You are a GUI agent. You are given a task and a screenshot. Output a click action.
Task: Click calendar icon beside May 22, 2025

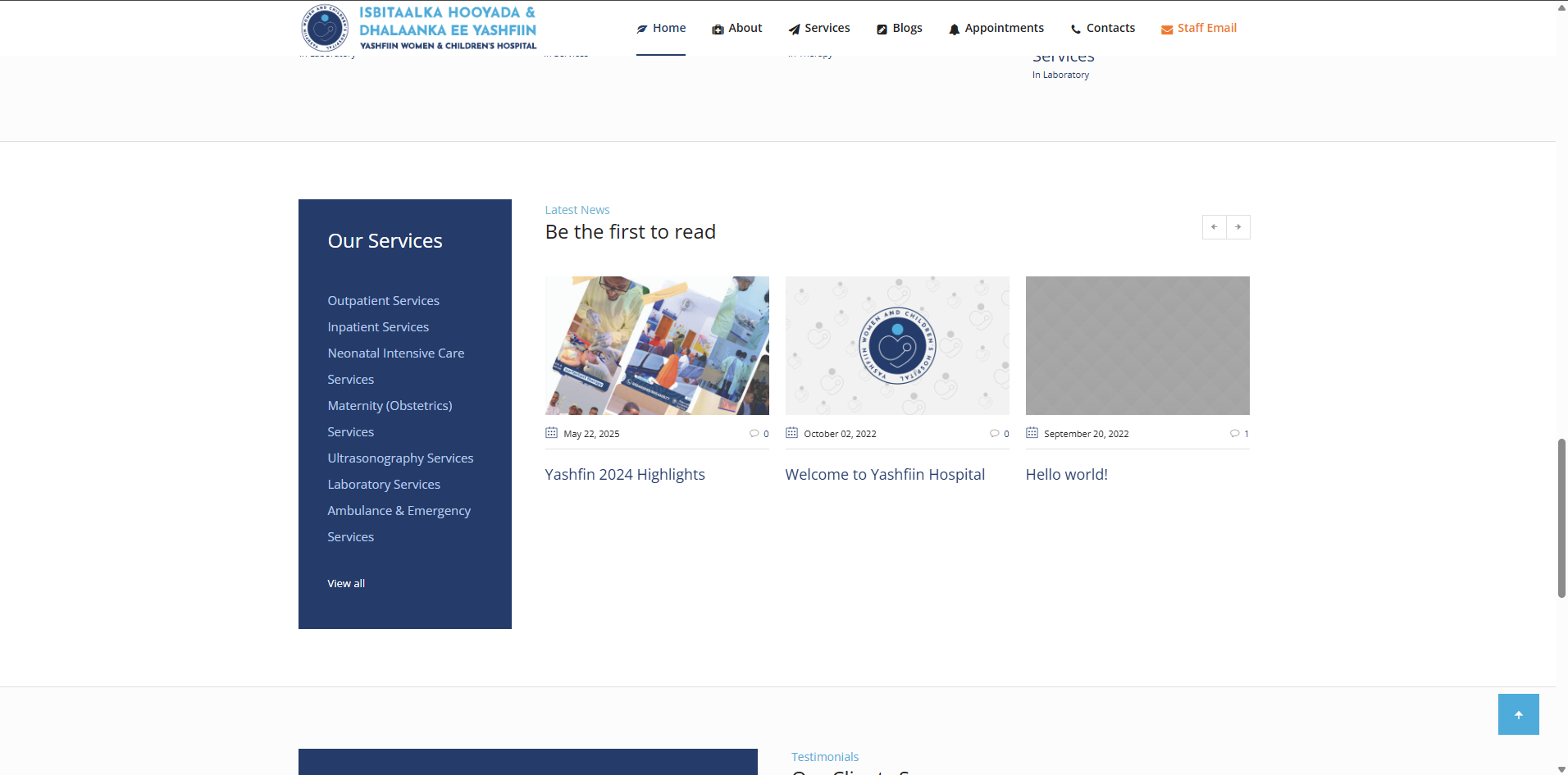pos(551,433)
